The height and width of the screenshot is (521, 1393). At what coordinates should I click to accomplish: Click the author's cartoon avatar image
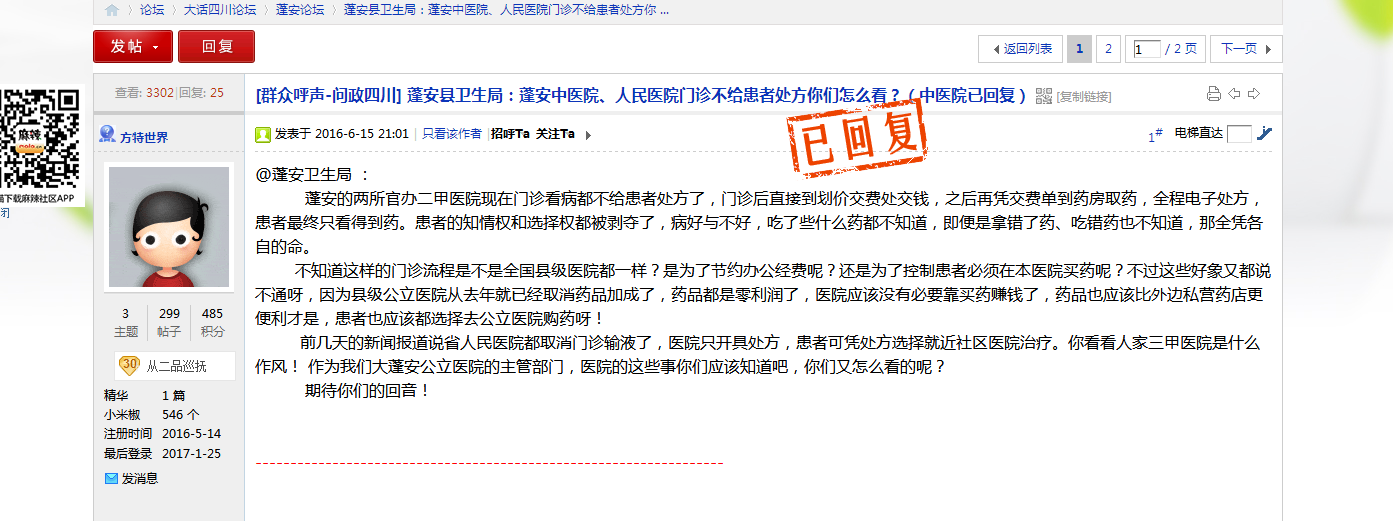168,226
